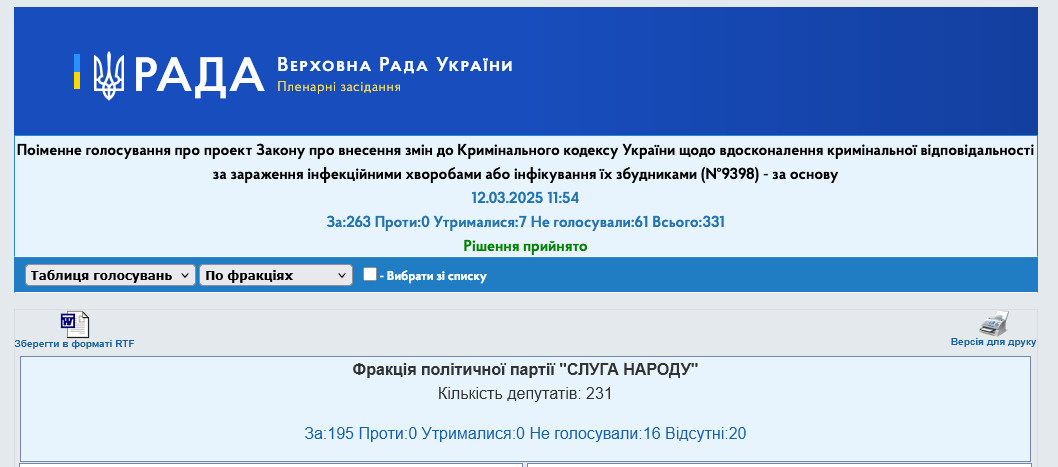
Task: Click the vote date 12.03.2025 11:54
Action: (x=525, y=198)
